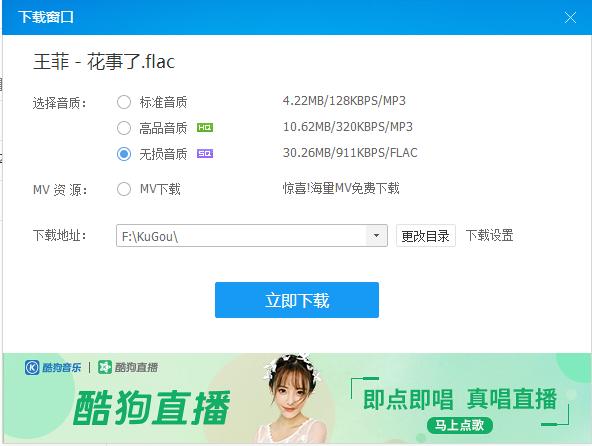Click the 酷狗直播 banner headline
The width and height of the screenshot is (592, 446).
151,407
